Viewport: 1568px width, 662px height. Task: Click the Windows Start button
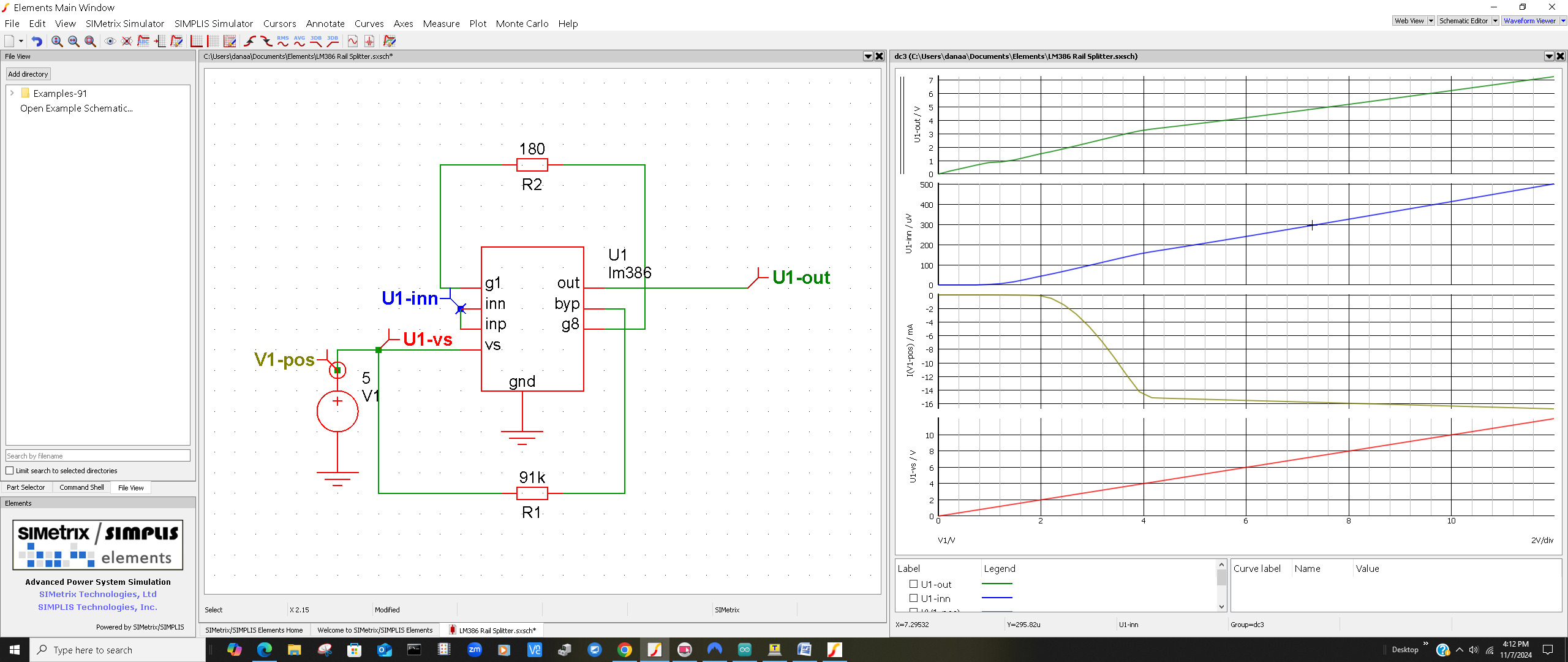15,650
